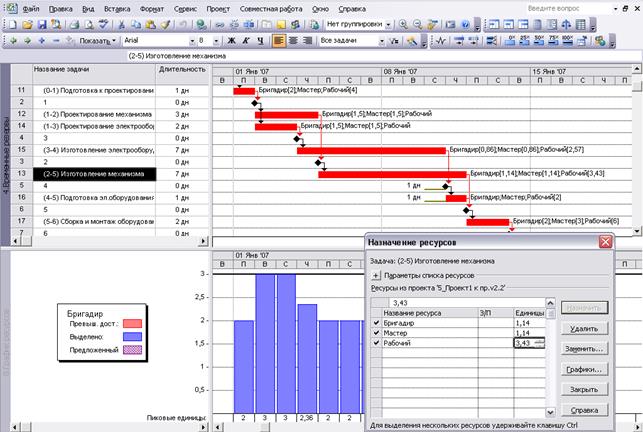Viewport: 643px width, 432px height.
Task: Zoom in on the timescale
Action: tap(403, 25)
